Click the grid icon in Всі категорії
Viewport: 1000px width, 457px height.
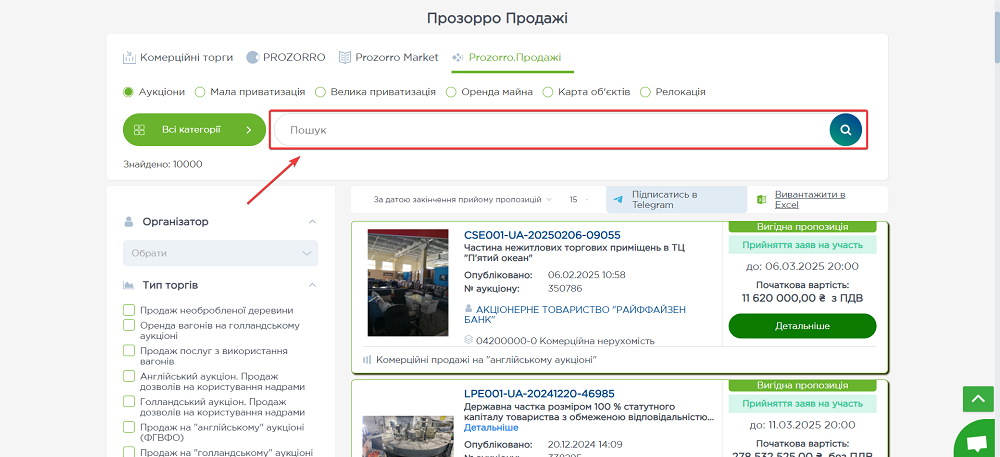[x=140, y=130]
